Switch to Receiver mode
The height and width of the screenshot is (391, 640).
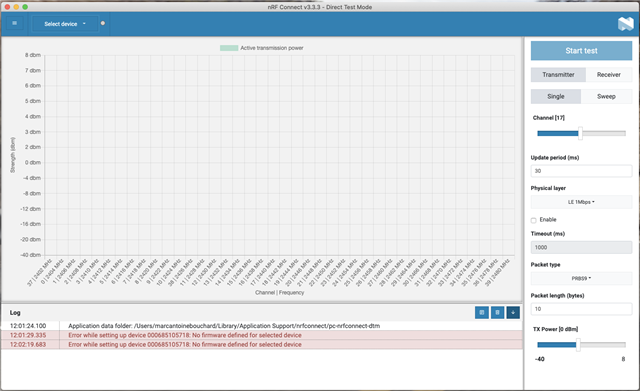pyautogui.click(x=609, y=75)
